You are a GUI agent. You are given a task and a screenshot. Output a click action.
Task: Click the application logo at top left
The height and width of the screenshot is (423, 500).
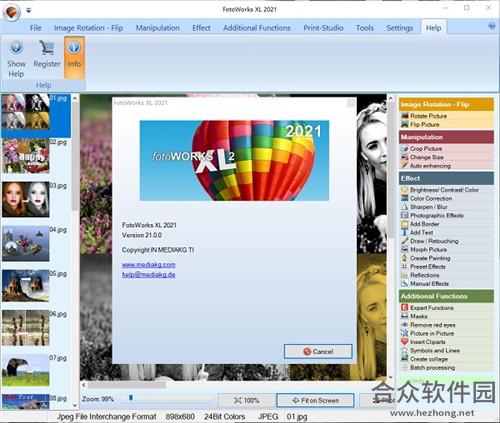12,12
